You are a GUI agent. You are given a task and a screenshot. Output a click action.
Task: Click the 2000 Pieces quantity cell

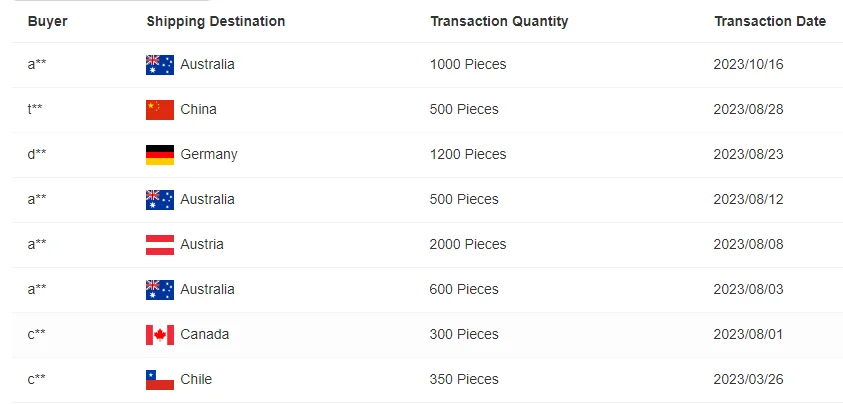(468, 245)
